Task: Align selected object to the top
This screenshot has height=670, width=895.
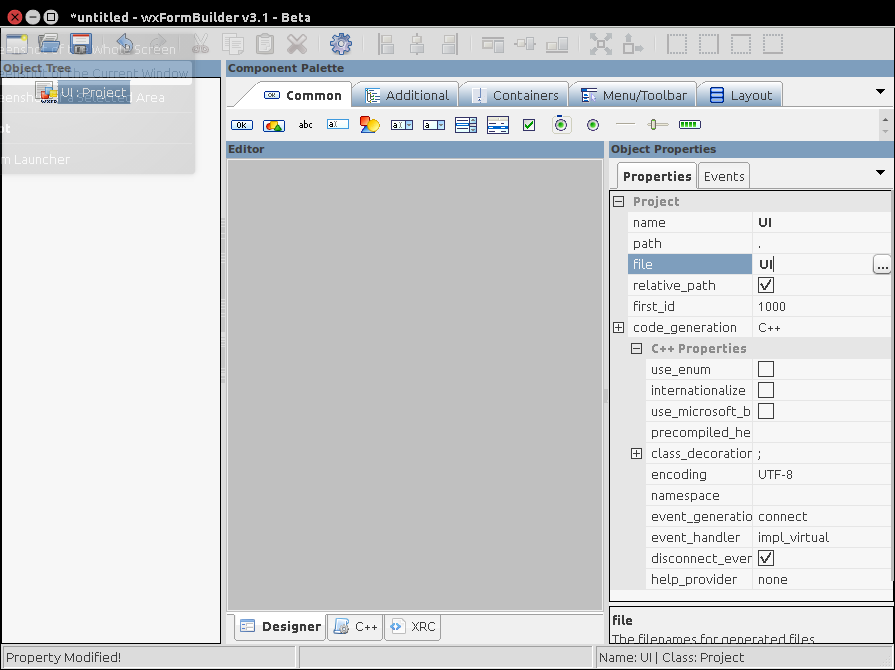Action: (x=493, y=44)
